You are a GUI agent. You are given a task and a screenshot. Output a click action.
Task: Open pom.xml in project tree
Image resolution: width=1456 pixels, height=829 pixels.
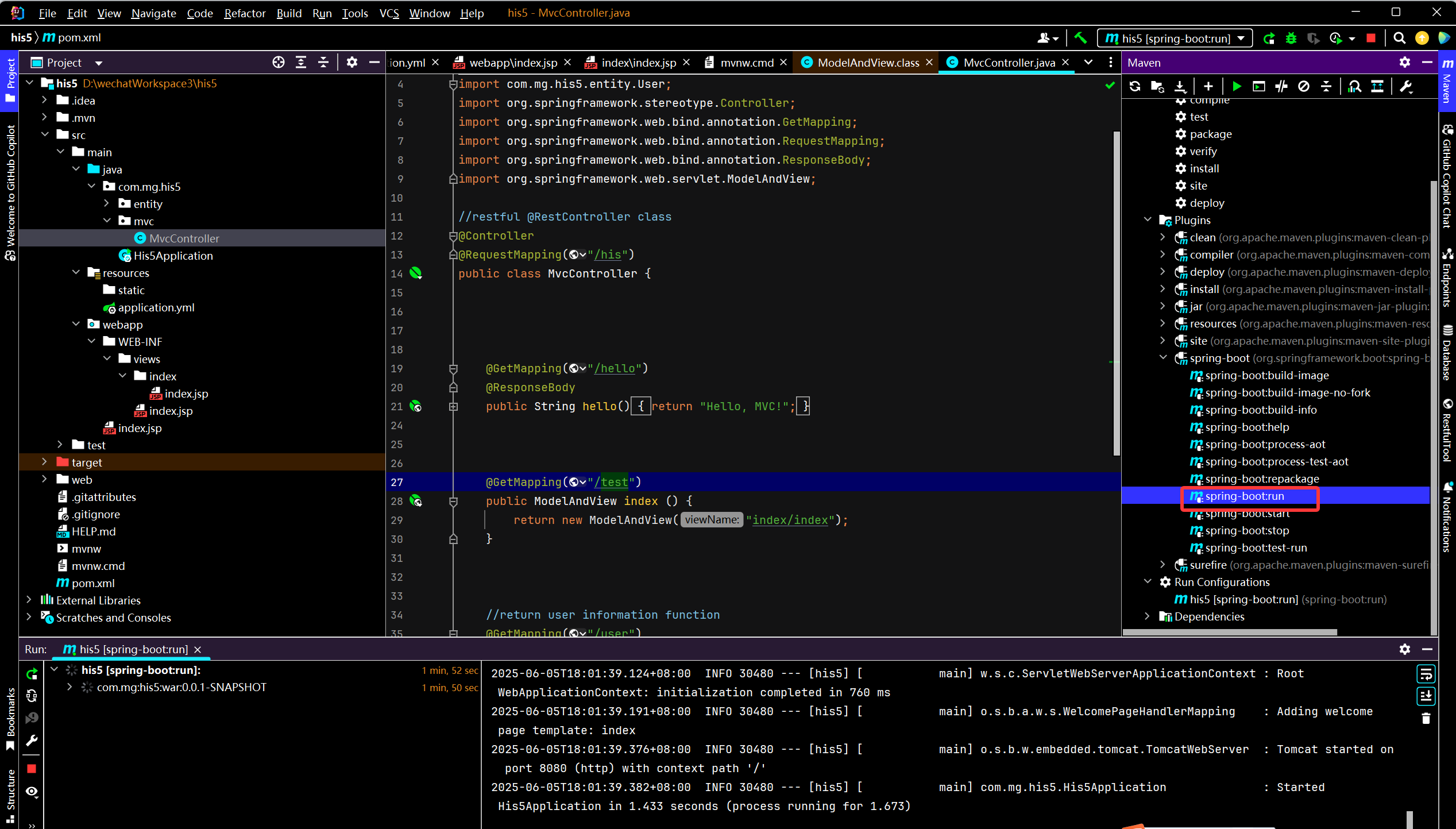pyautogui.click(x=93, y=583)
